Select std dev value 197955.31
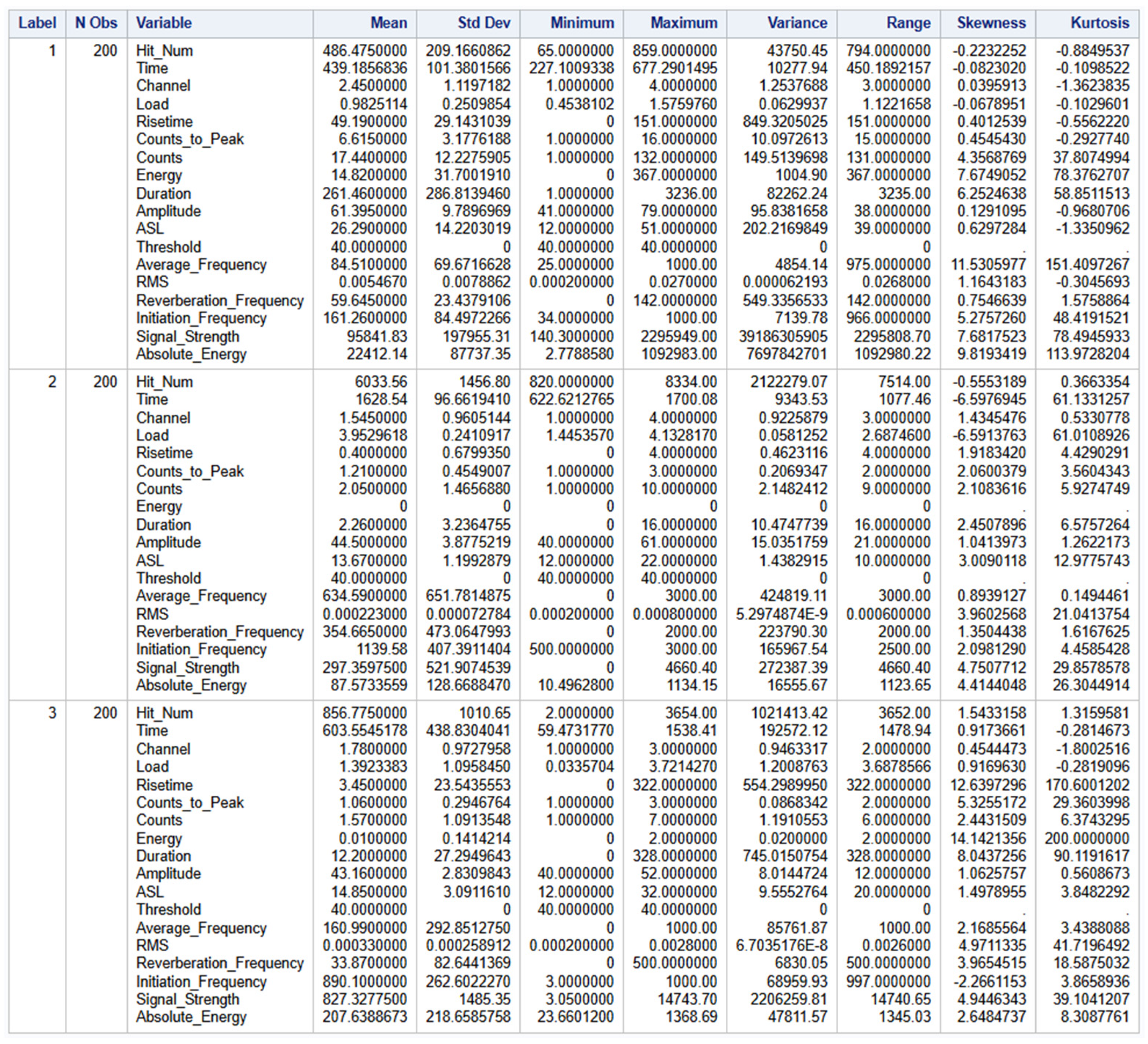Image resolution: width=1148 pixels, height=1044 pixels. point(477,337)
